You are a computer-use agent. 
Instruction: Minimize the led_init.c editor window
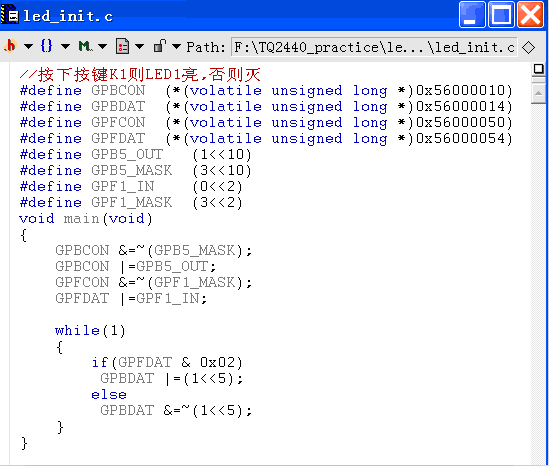coord(472,15)
